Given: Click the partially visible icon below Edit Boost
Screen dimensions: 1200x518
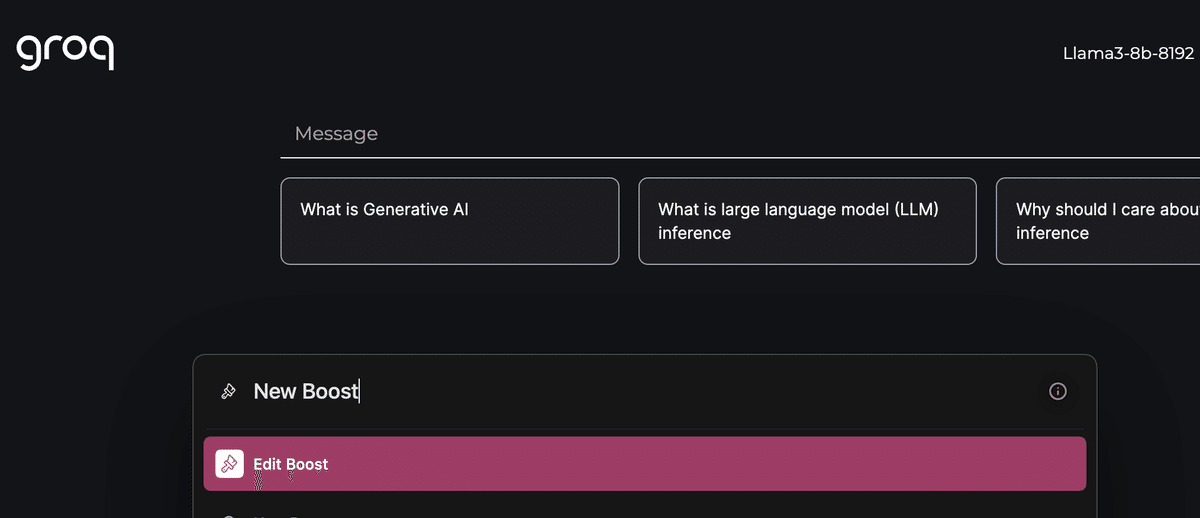Looking at the screenshot, I should pos(229,516).
